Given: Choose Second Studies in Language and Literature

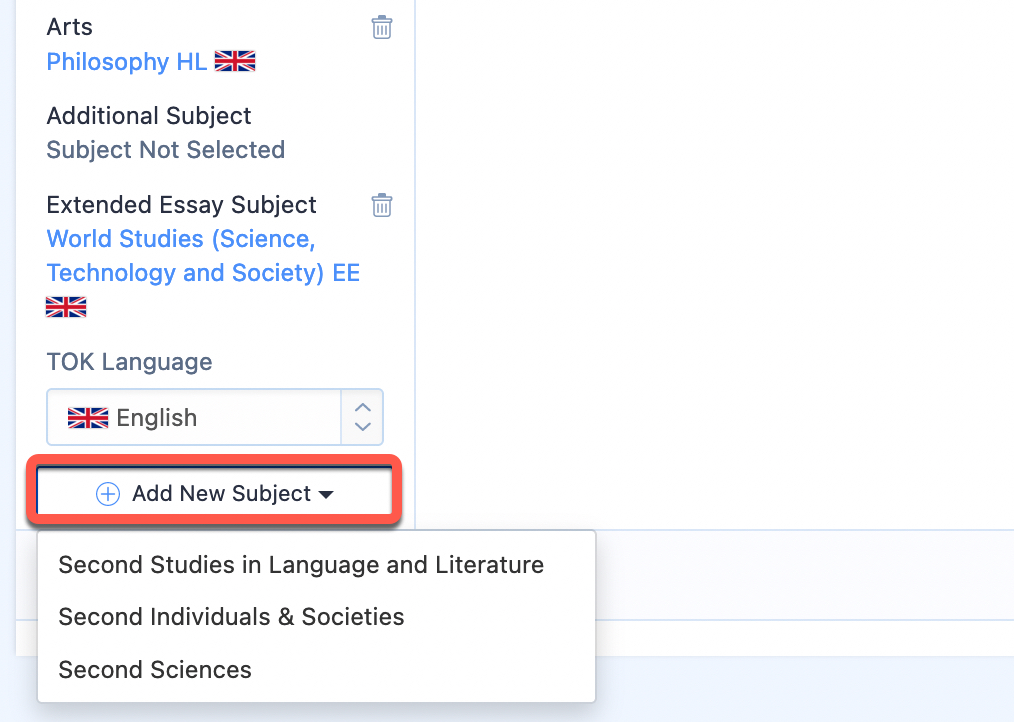Looking at the screenshot, I should [x=301, y=565].
